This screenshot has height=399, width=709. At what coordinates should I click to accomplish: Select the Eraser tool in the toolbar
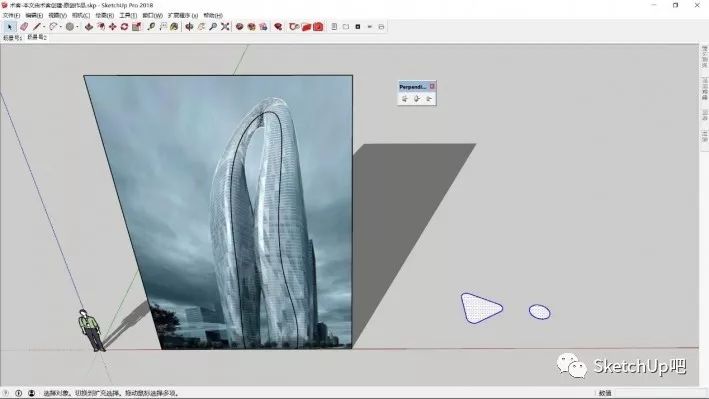tap(24, 27)
